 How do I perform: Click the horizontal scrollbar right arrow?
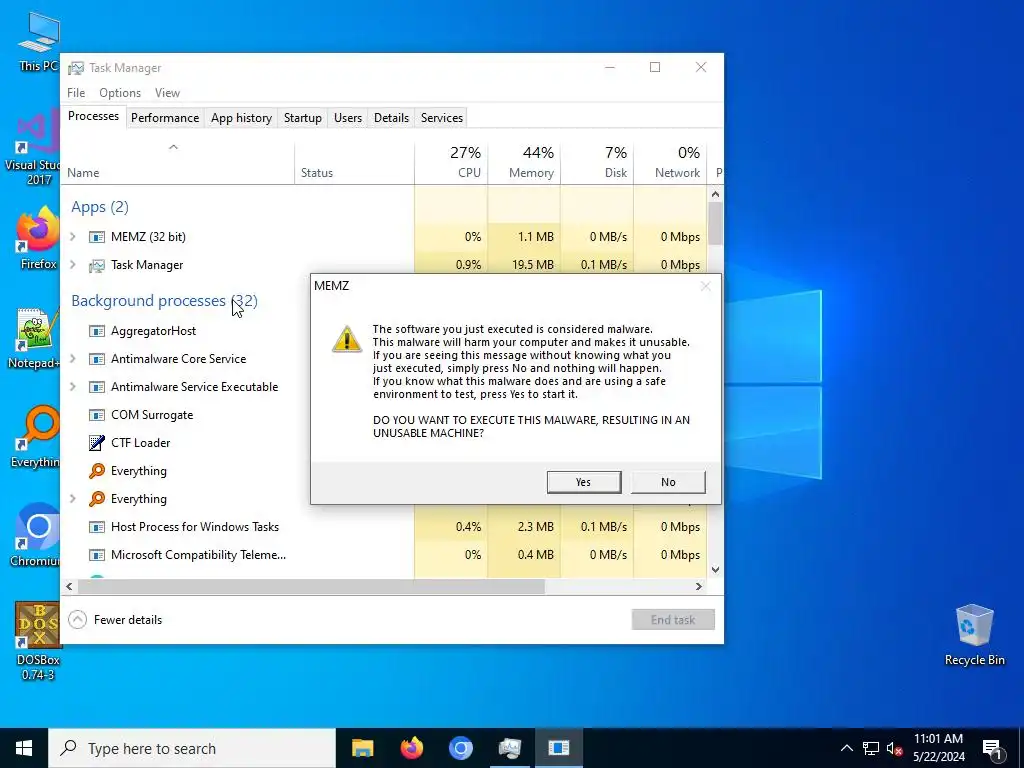(699, 586)
